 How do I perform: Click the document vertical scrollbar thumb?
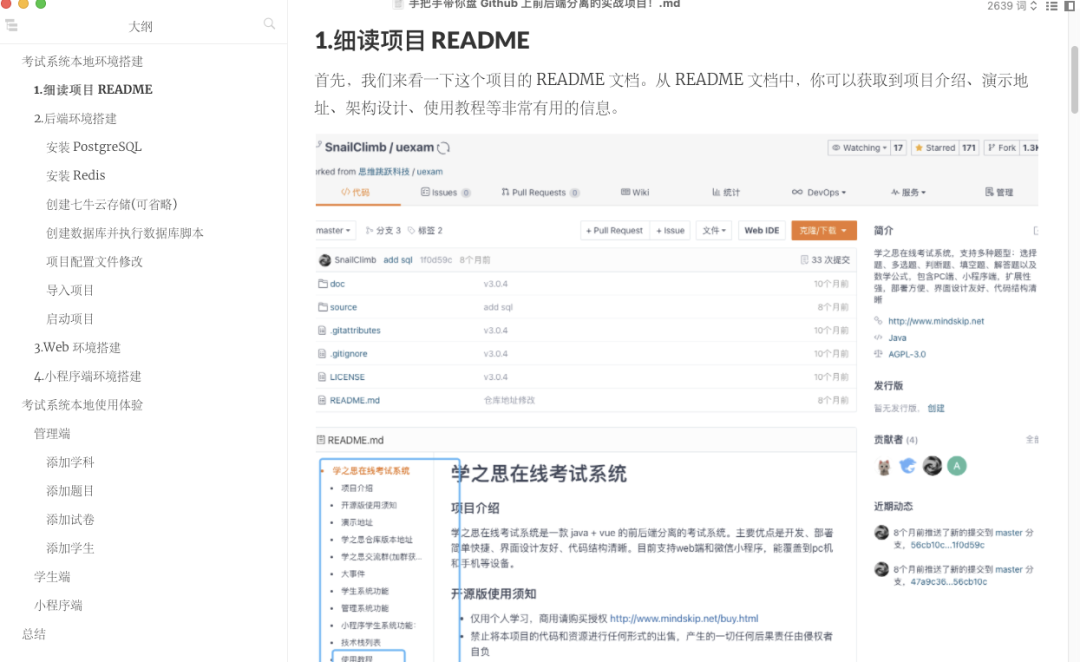point(1074,79)
